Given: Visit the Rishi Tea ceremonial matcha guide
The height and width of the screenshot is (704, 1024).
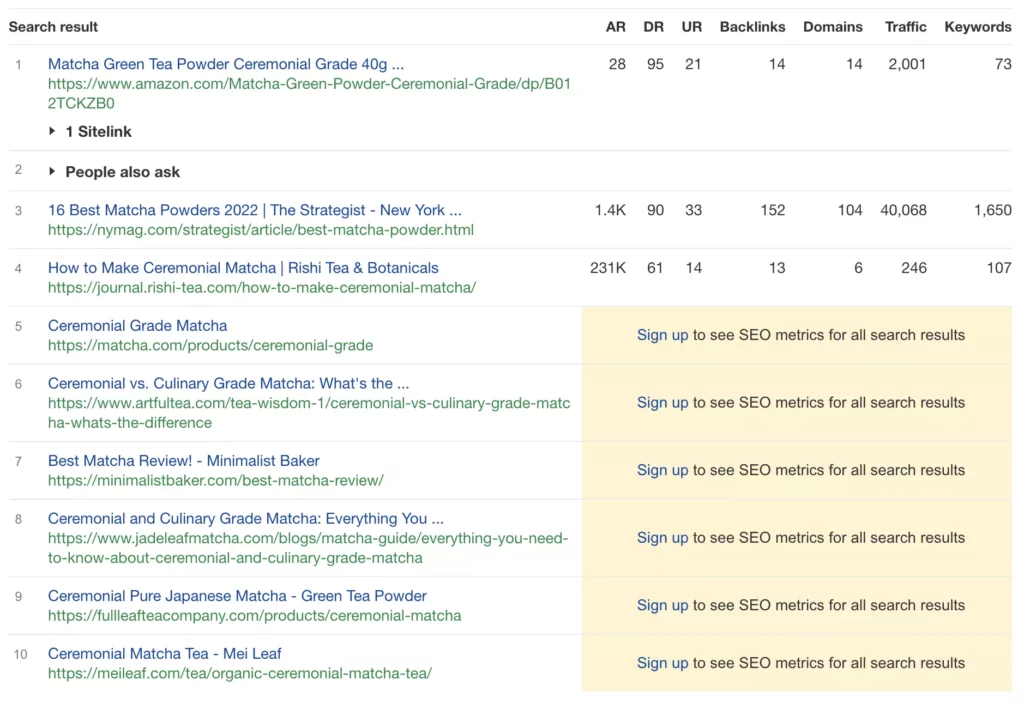Looking at the screenshot, I should (242, 267).
